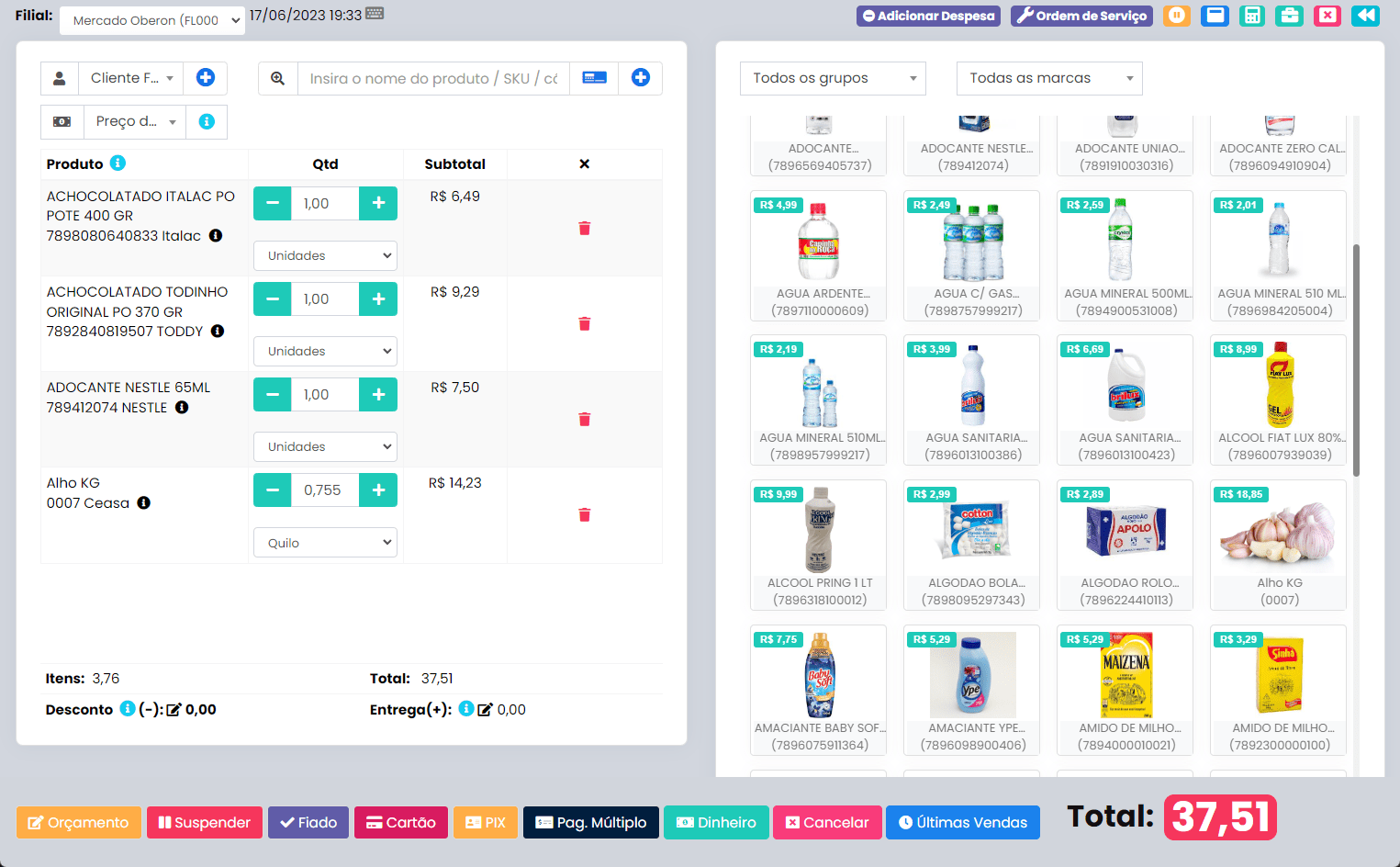Screen dimensions: 1400x867
Task: Choose Fiado payment
Action: (308, 822)
